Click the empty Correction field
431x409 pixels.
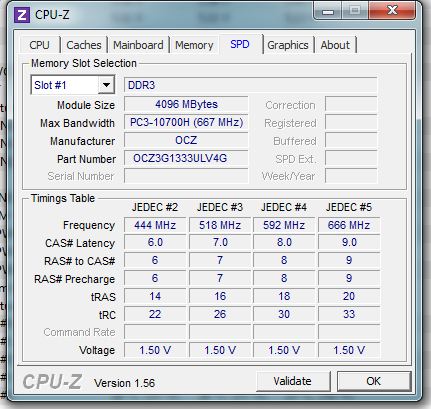pyautogui.click(x=351, y=104)
